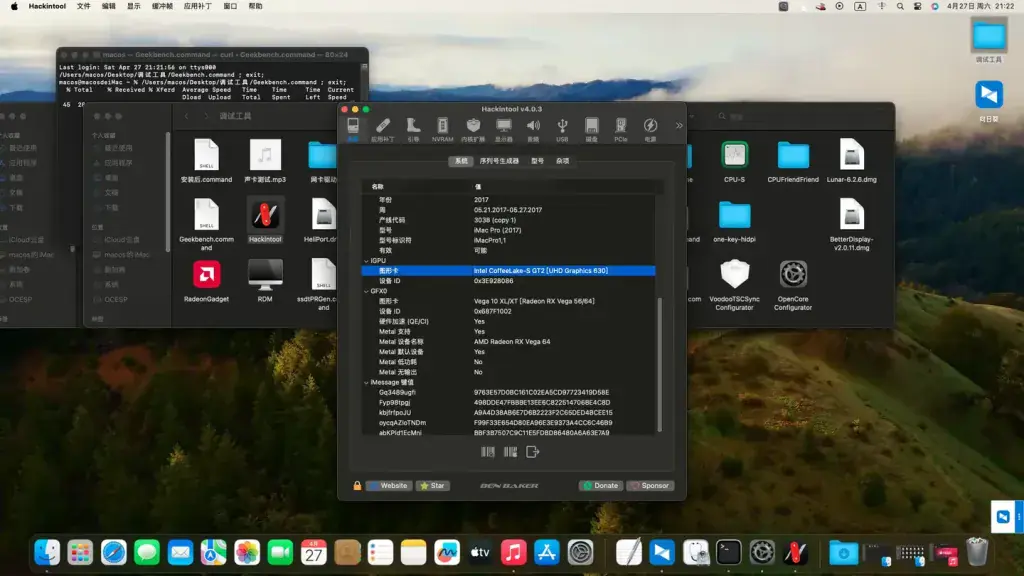Screen dimensions: 1024x576
Task: Open Hackintool app in Finder window
Action: pos(265,221)
